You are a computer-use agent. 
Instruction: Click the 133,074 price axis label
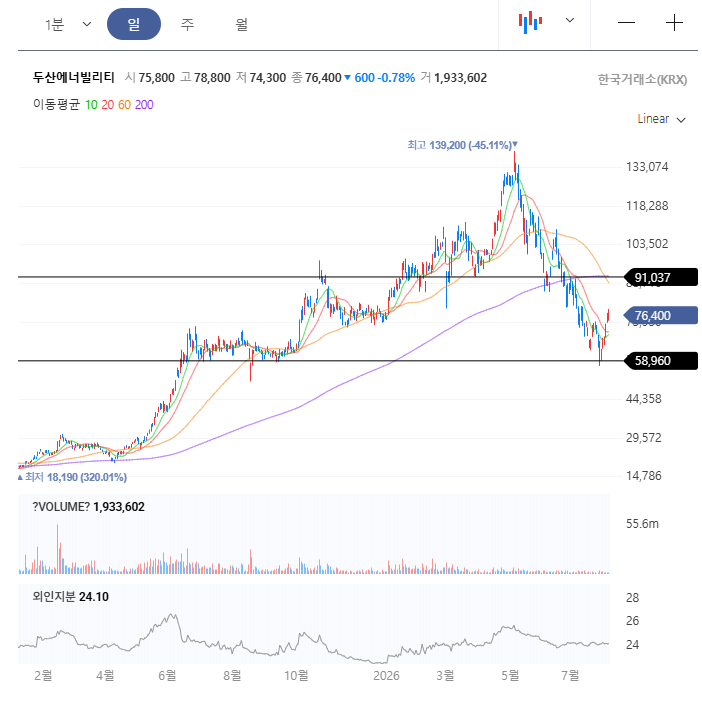click(x=647, y=167)
